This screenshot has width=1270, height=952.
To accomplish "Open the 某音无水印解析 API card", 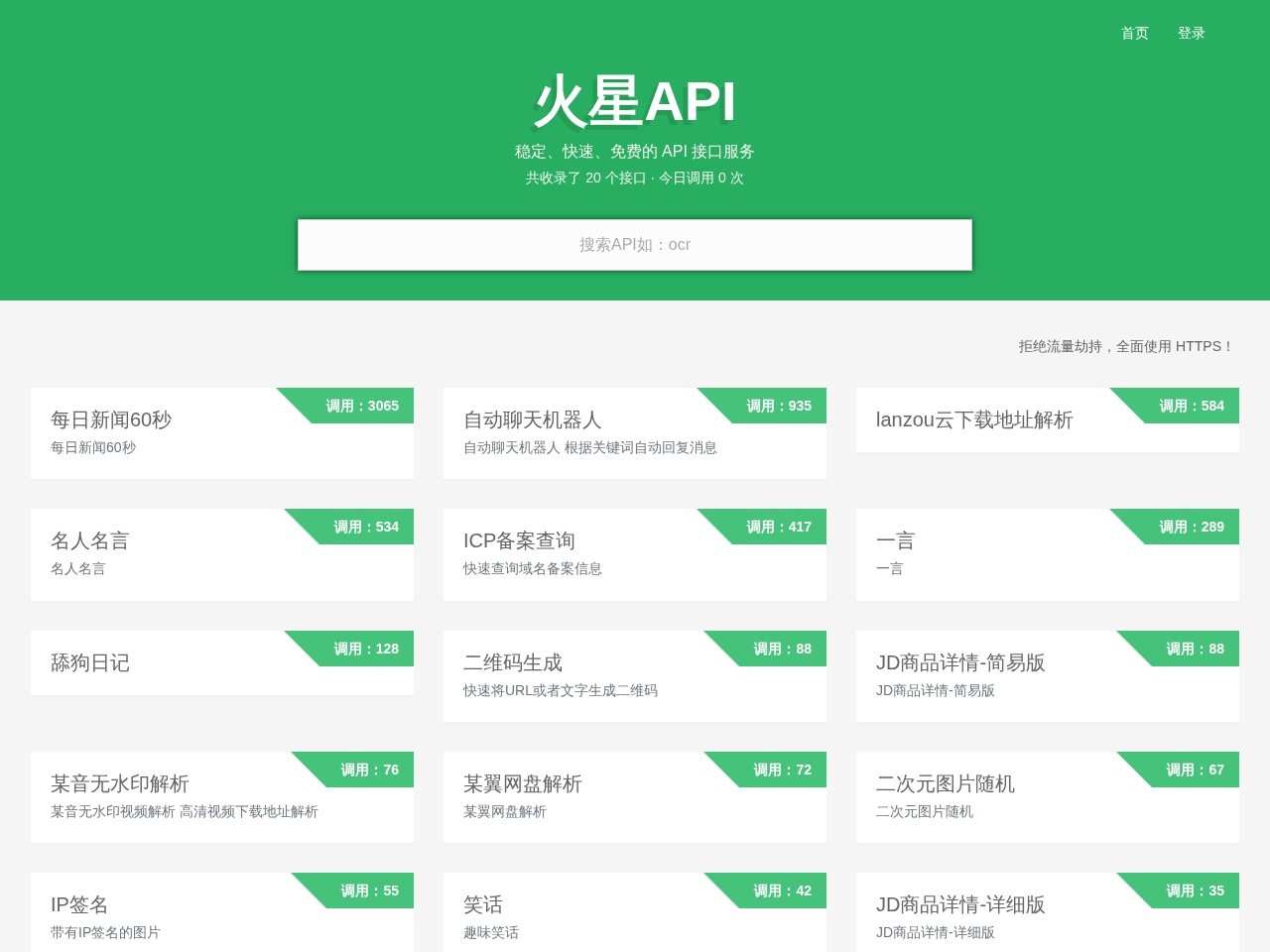I will [x=221, y=796].
